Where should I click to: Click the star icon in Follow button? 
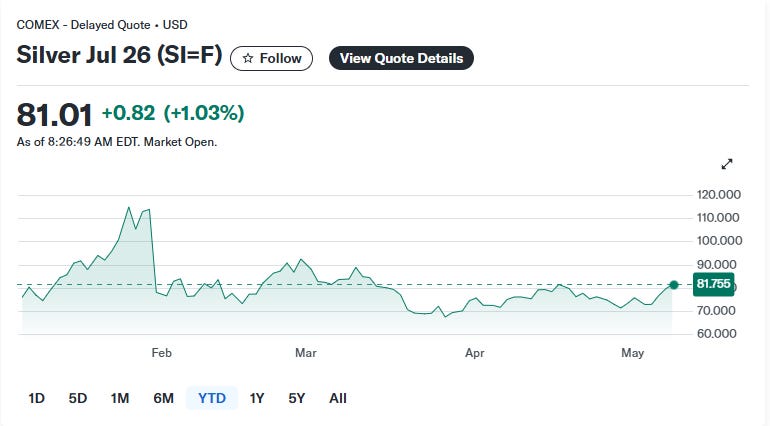[248, 58]
